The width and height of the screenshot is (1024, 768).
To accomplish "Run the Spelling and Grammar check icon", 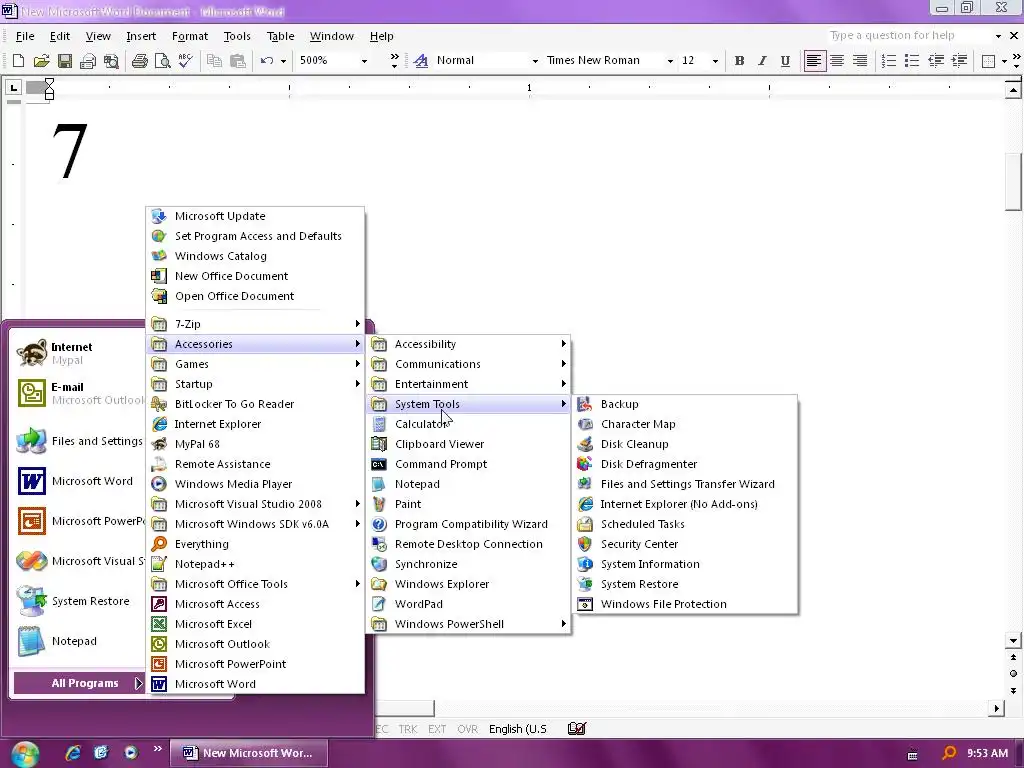I will click(x=185, y=61).
